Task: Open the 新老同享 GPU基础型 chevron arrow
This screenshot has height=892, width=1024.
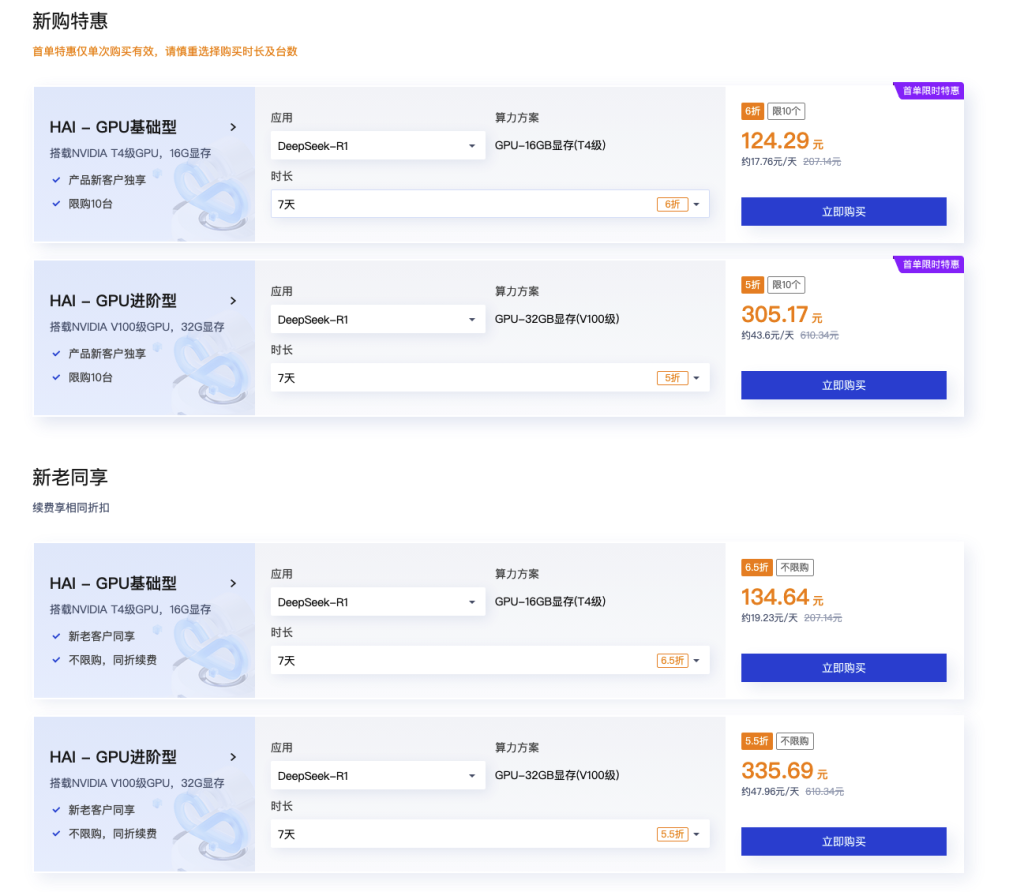Action: pos(233,584)
